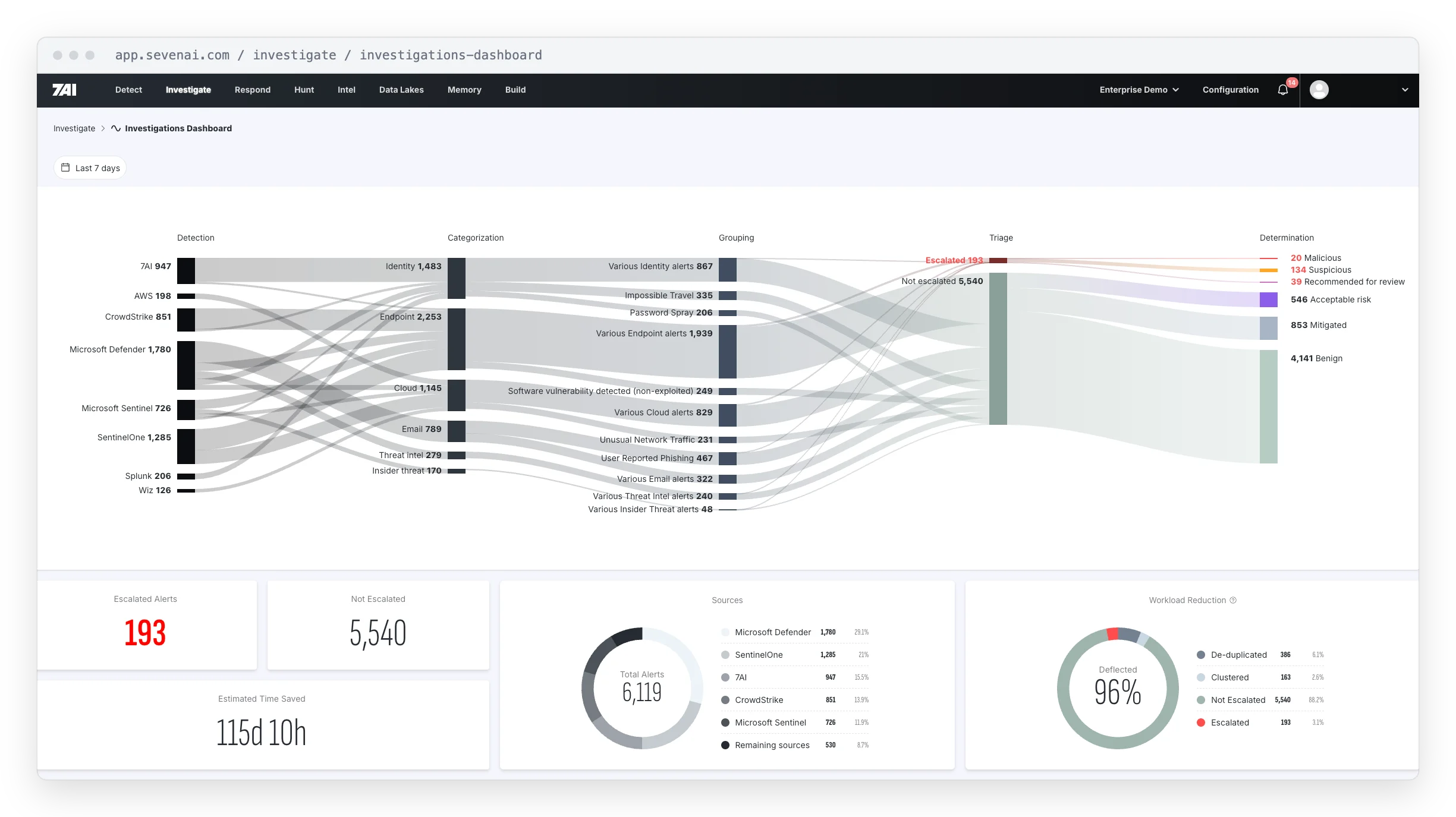
Task: Click the purple Acceptable risk bar
Action: [1268, 299]
